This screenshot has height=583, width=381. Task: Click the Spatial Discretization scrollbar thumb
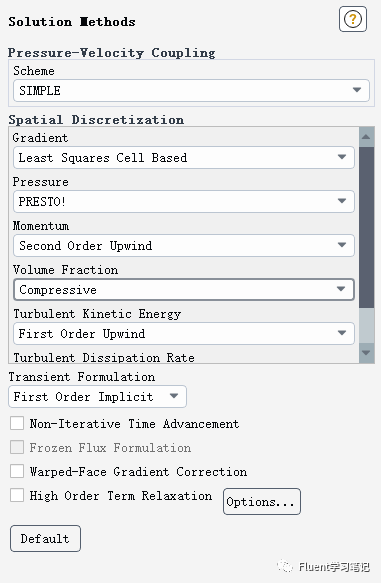(x=366, y=227)
